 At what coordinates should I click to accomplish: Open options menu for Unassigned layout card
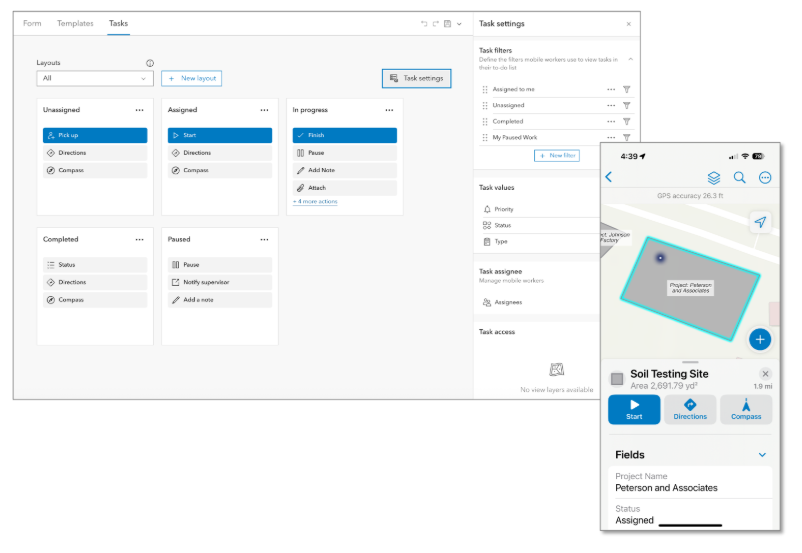tap(140, 110)
